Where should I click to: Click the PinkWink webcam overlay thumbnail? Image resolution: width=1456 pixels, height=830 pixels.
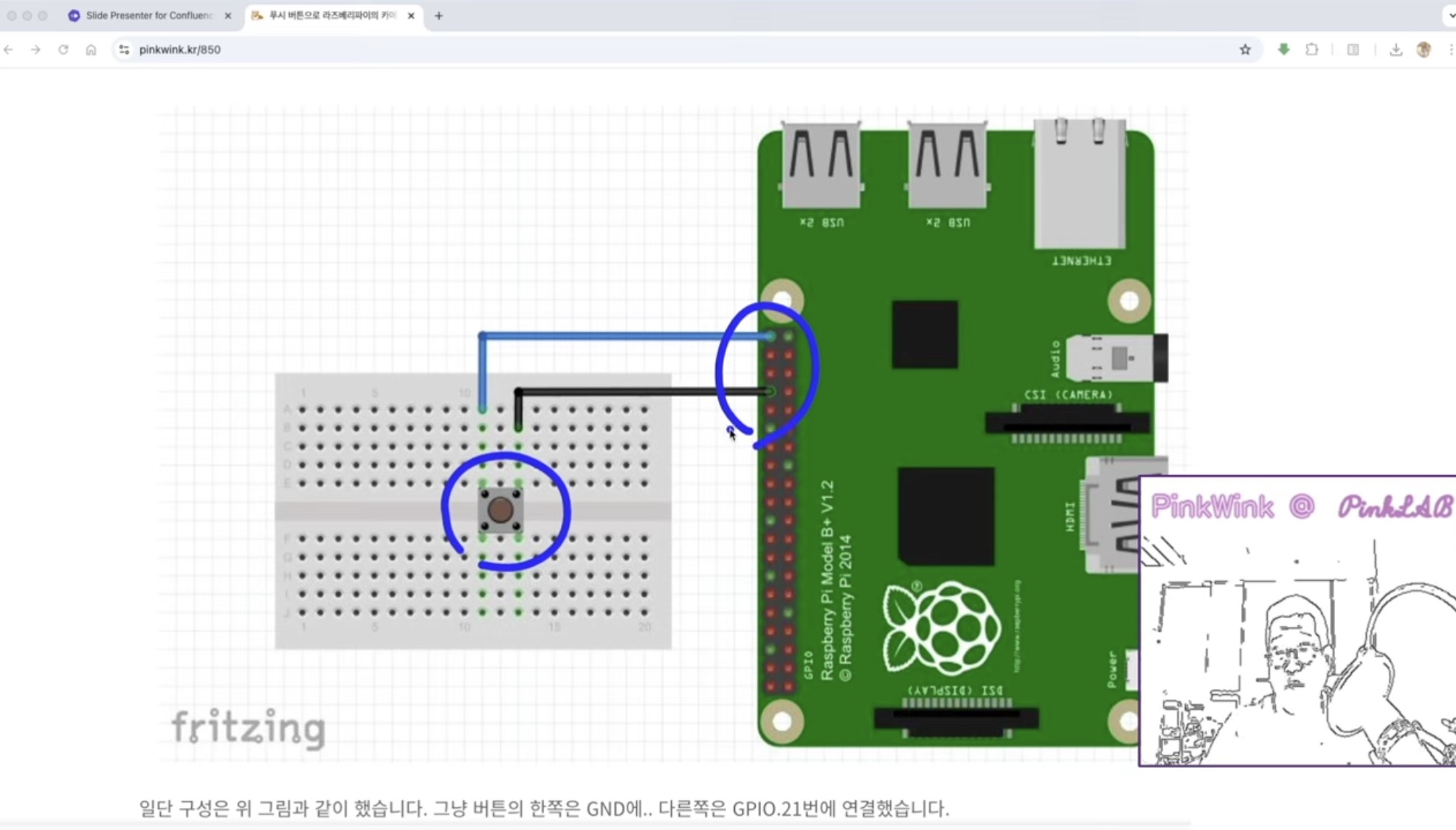pyautogui.click(x=1297, y=621)
